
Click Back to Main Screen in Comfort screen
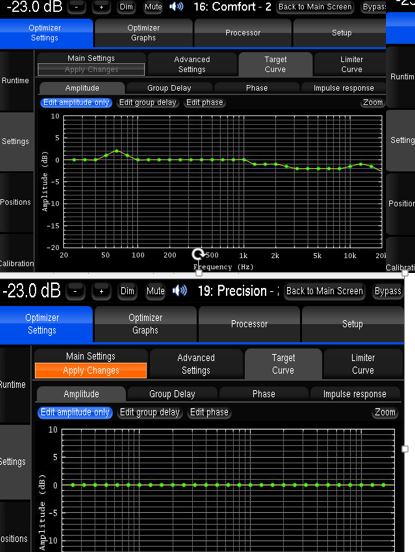[315, 7]
